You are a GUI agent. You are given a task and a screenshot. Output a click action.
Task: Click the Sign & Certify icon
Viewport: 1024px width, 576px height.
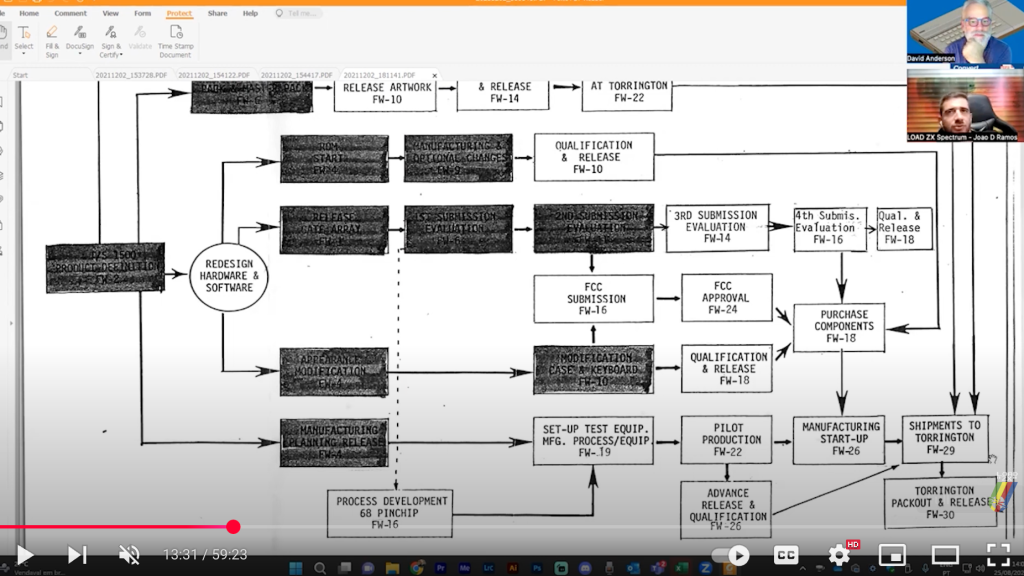[x=110, y=32]
